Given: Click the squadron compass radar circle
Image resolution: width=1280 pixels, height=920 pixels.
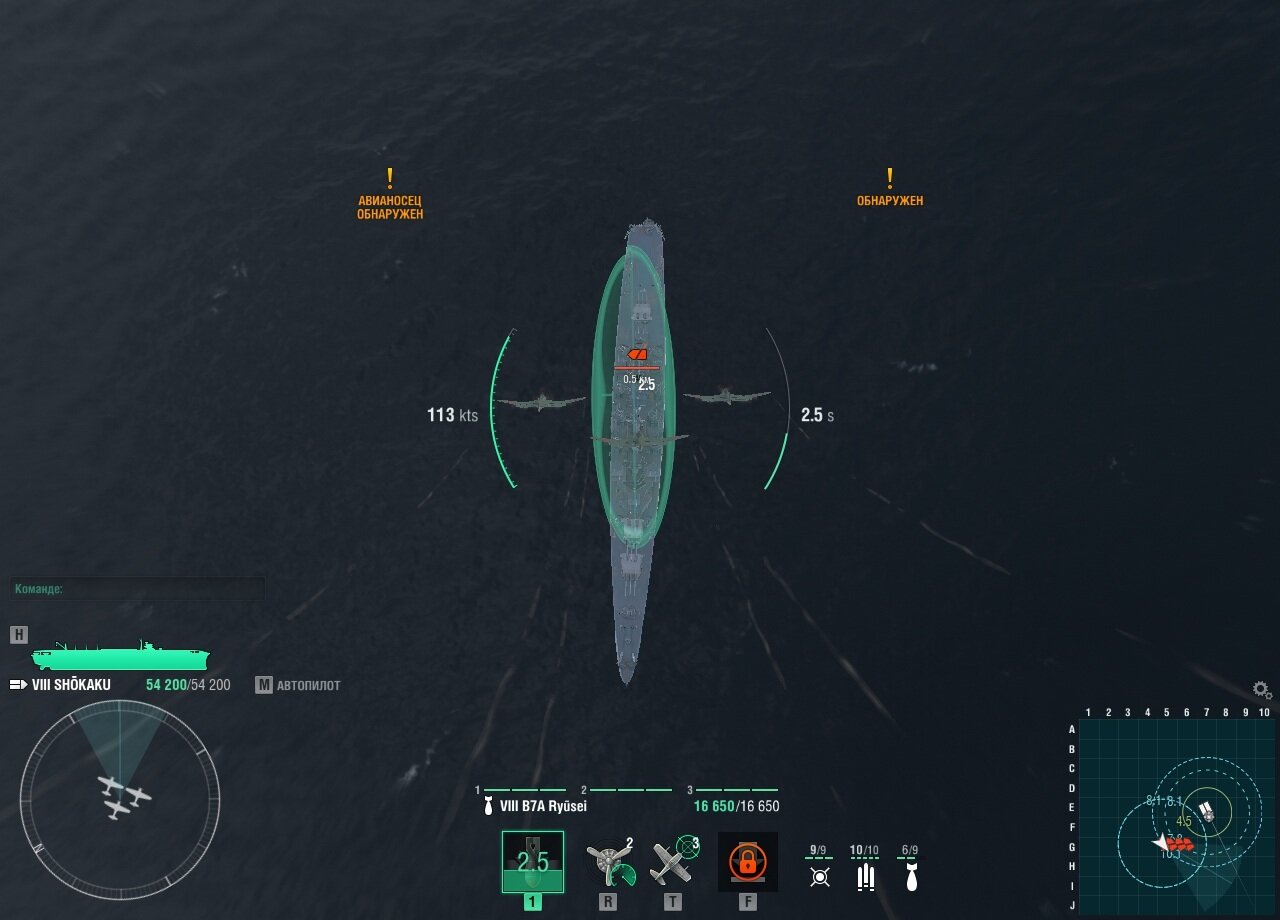Looking at the screenshot, I should [x=120, y=800].
